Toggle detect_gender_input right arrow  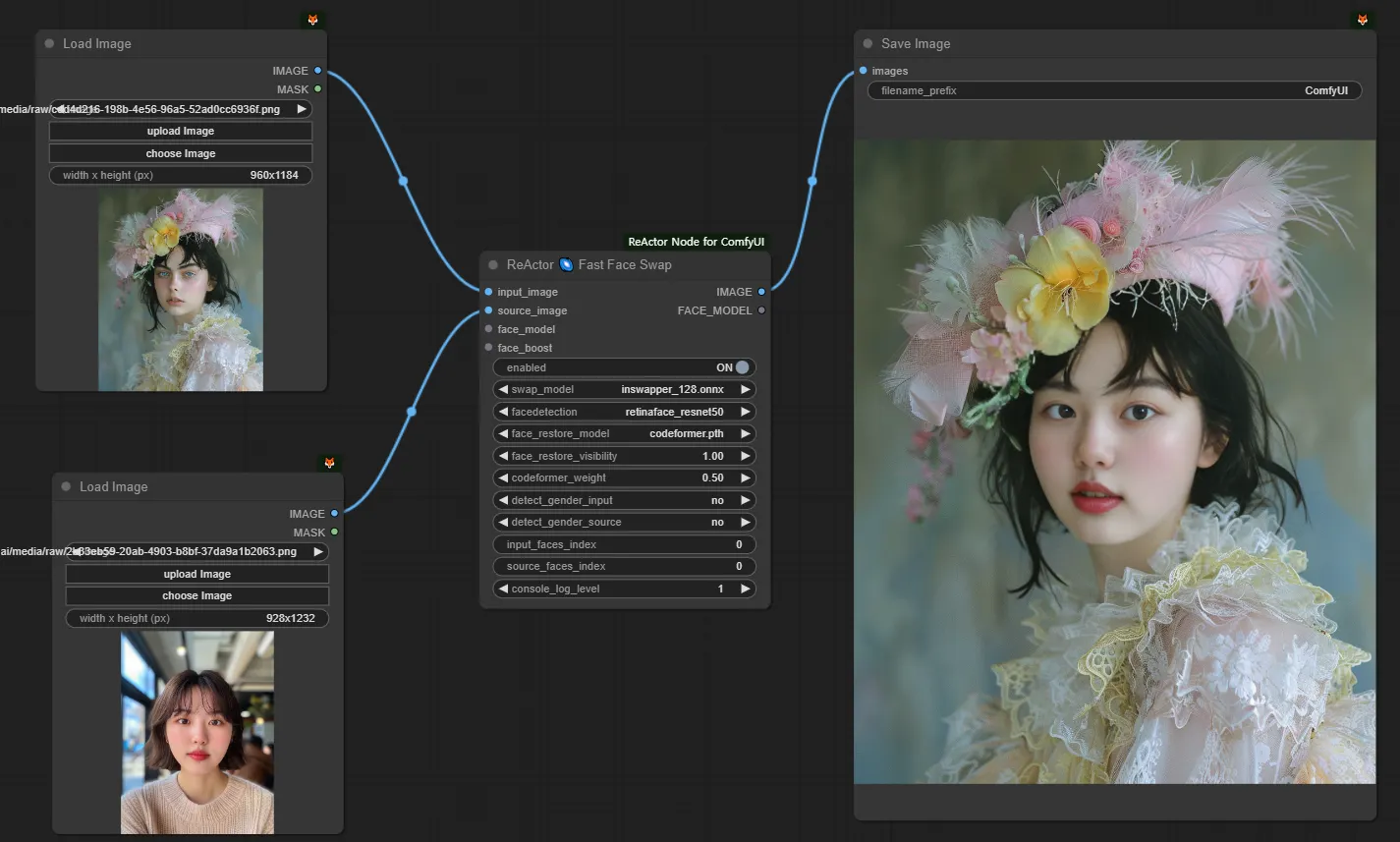click(745, 500)
